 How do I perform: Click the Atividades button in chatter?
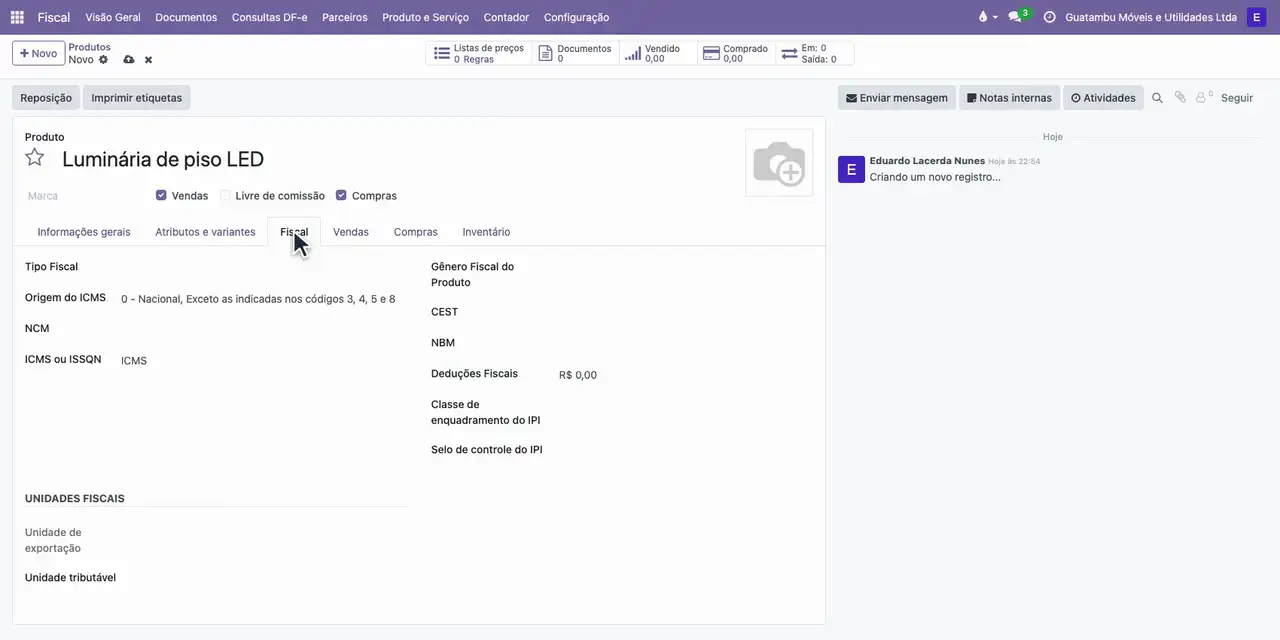click(1103, 98)
